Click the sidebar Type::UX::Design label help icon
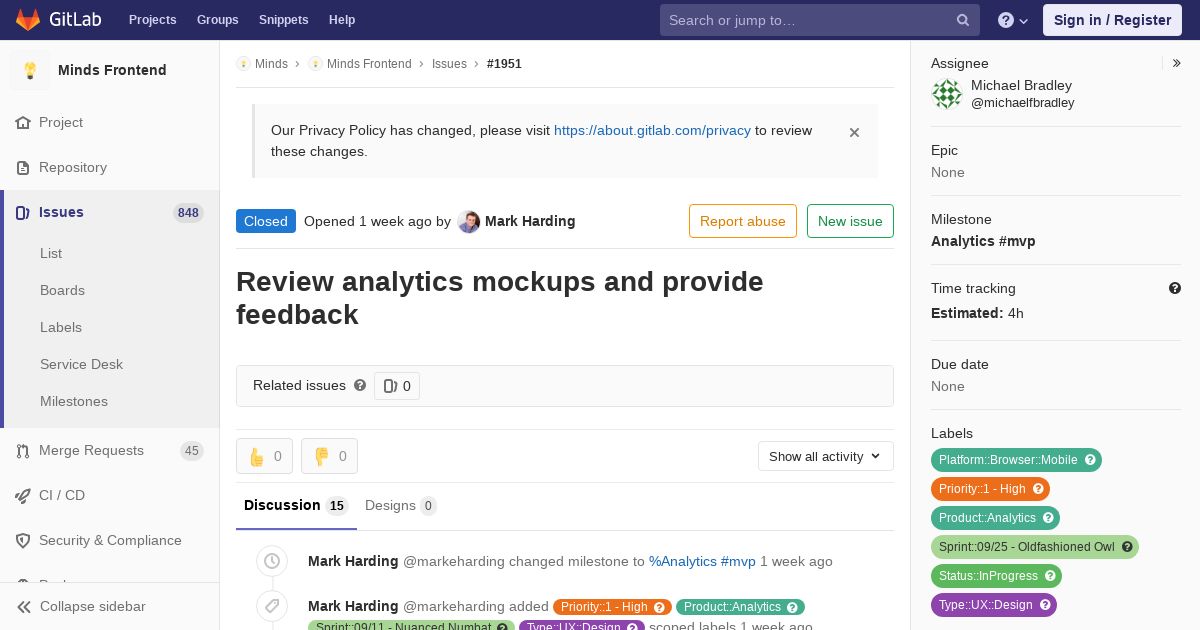 (x=1046, y=605)
